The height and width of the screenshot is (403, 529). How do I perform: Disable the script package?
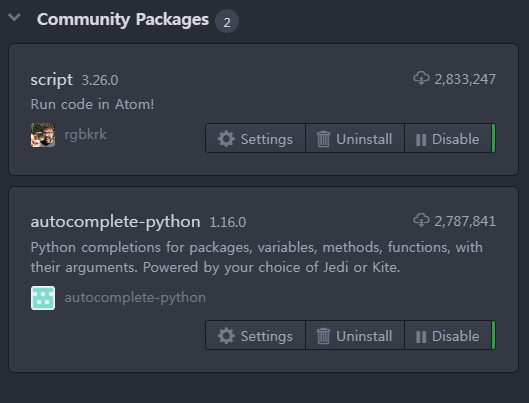coord(448,138)
